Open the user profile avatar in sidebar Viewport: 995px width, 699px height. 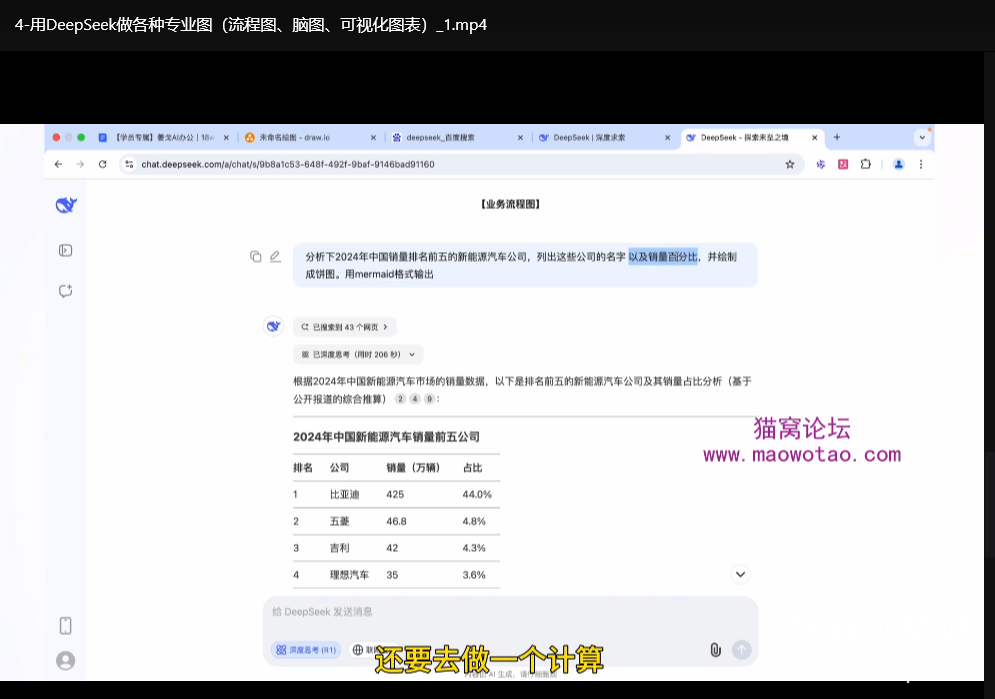(66, 660)
